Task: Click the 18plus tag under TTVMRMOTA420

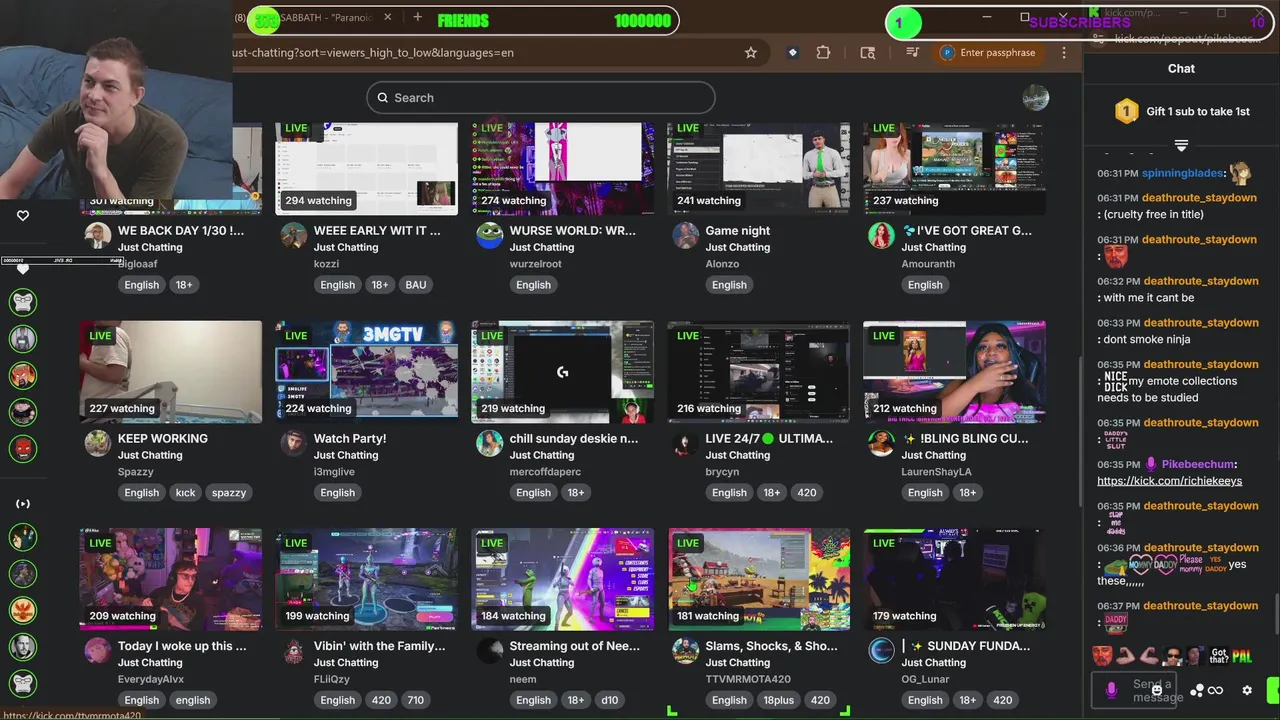Action: [x=779, y=701]
